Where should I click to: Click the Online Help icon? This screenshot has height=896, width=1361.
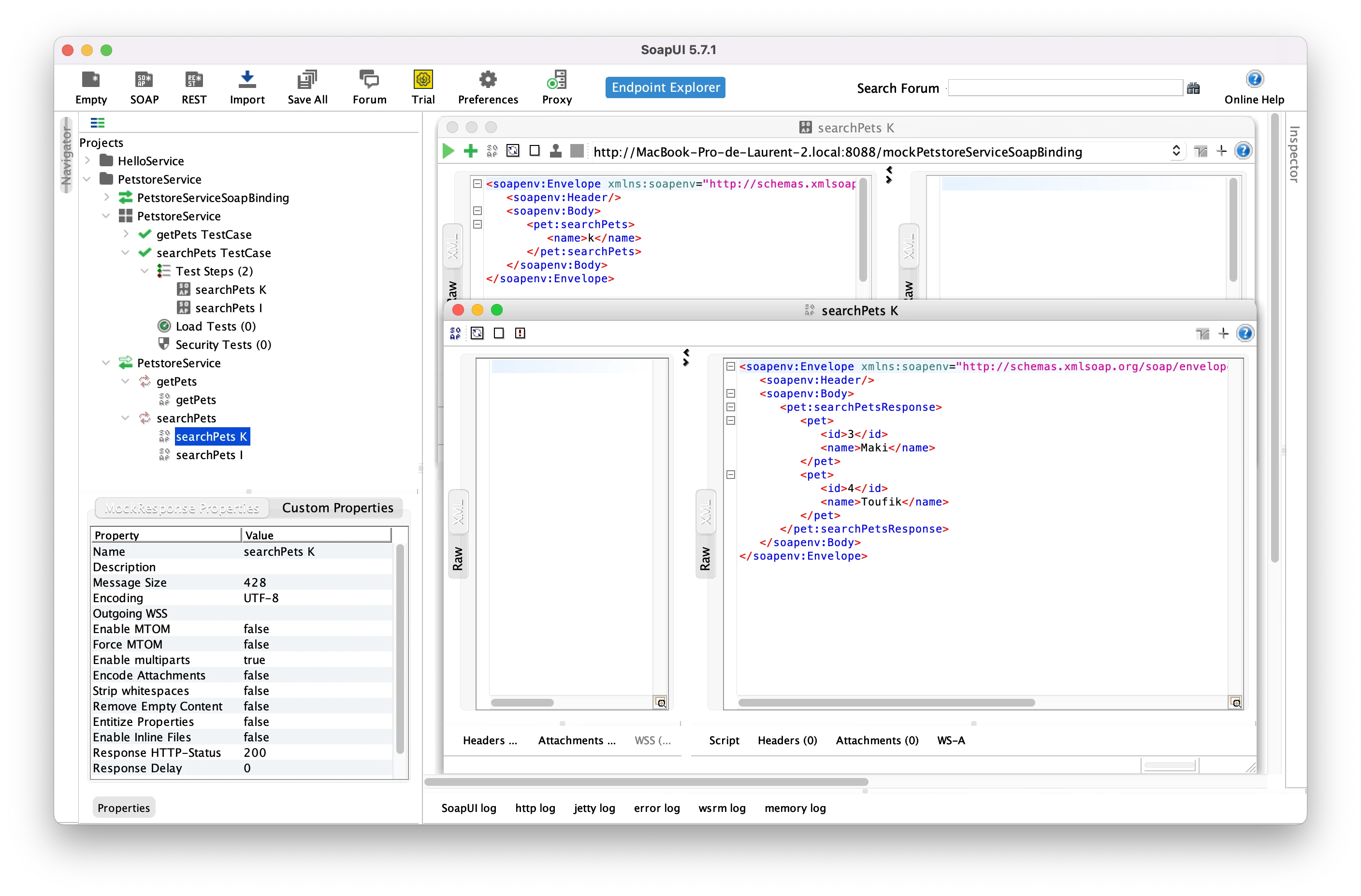(x=1254, y=79)
